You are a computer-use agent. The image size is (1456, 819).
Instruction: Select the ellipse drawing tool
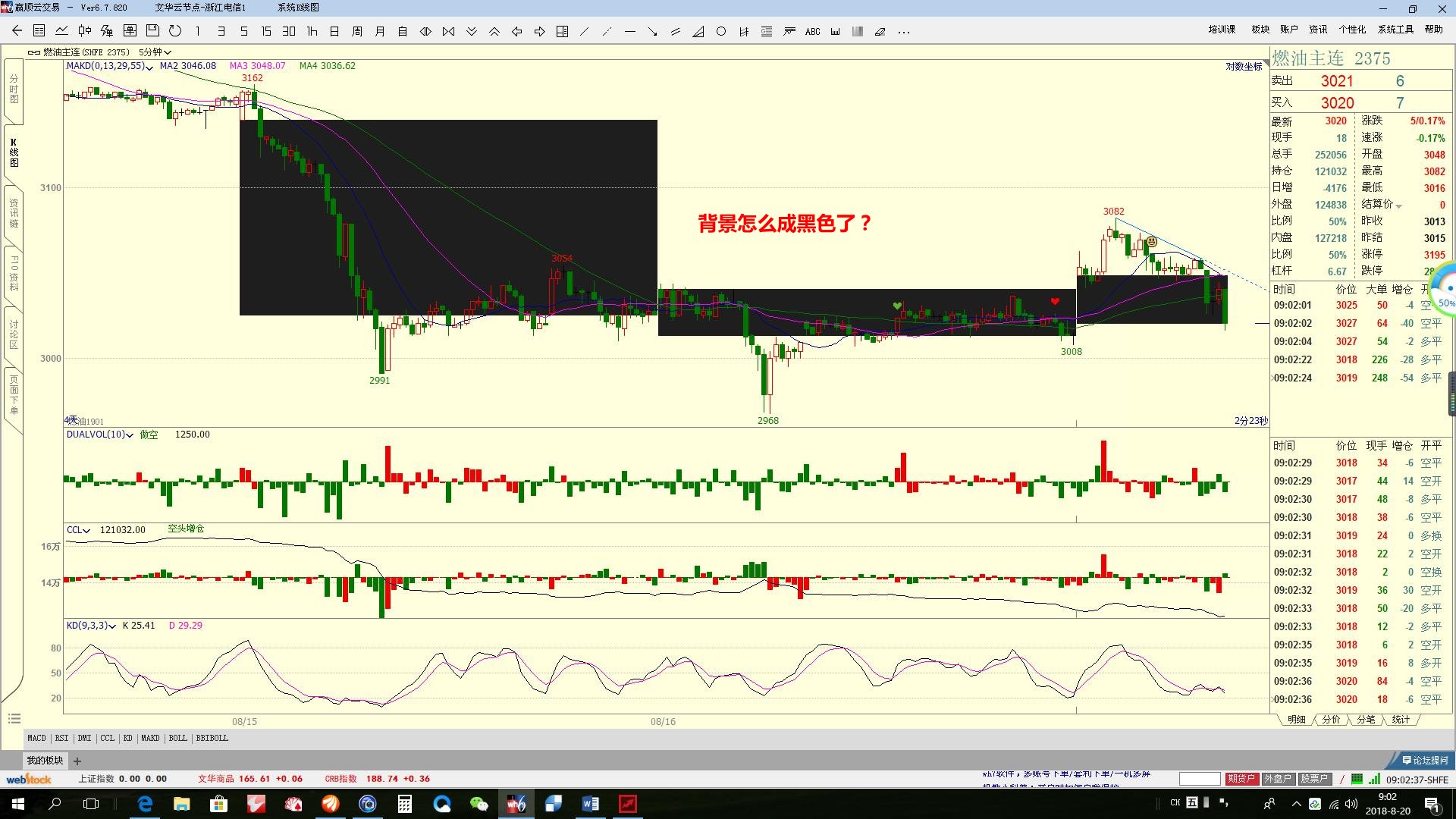721,32
